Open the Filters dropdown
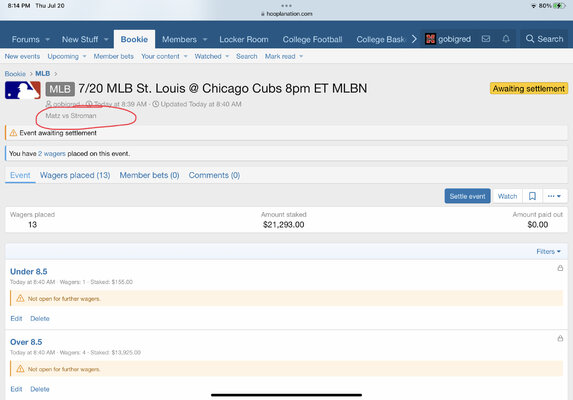The image size is (573, 400). [548, 251]
